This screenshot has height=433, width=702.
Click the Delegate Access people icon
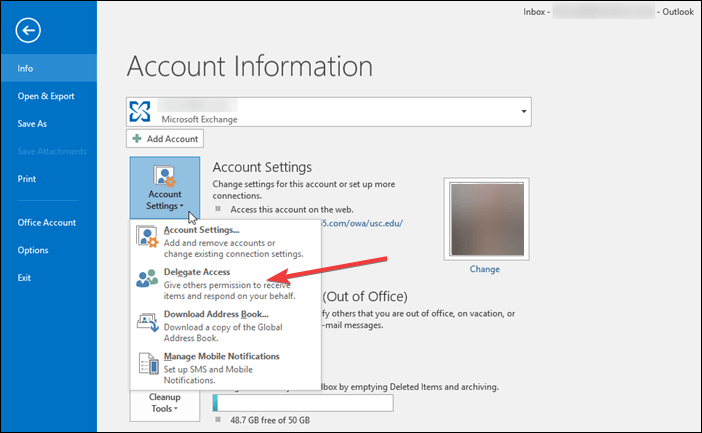(x=147, y=278)
